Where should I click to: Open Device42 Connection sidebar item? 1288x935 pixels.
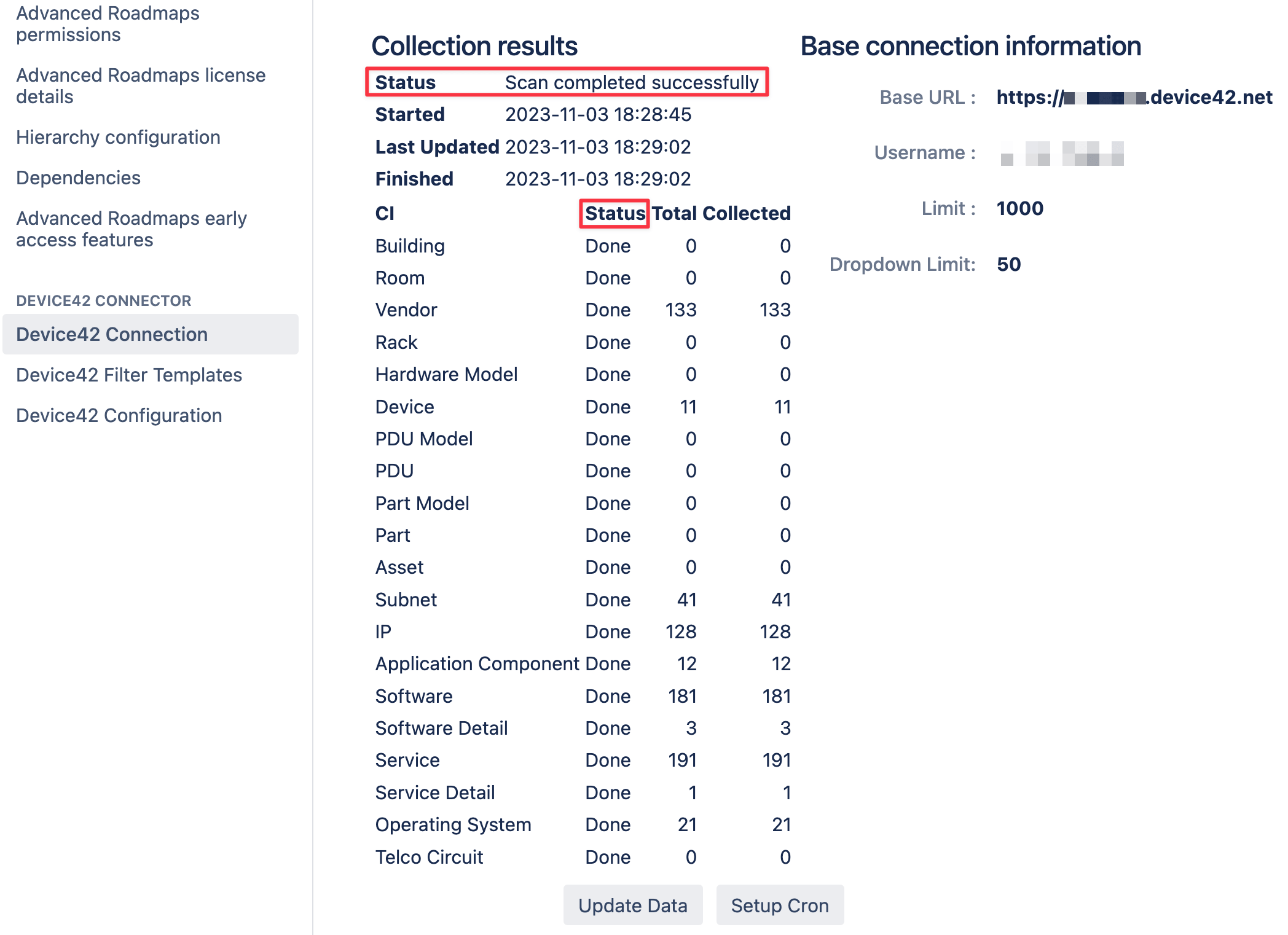112,334
